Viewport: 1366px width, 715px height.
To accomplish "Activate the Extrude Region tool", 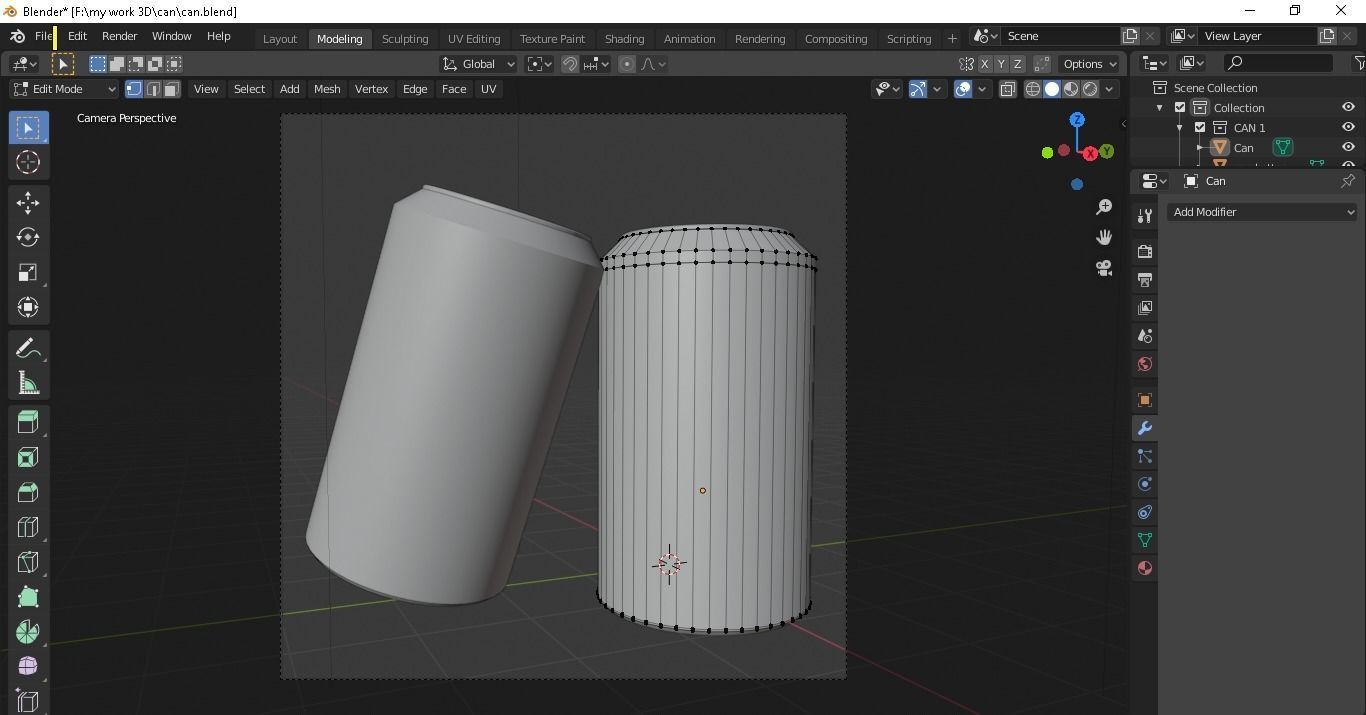I will (x=28, y=423).
